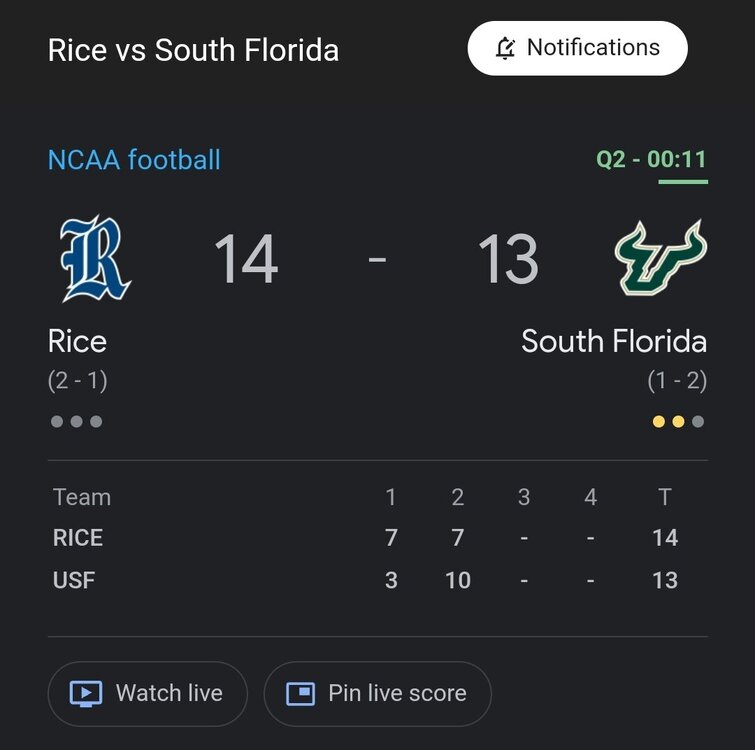
Task: Click the T total column header
Action: point(664,497)
